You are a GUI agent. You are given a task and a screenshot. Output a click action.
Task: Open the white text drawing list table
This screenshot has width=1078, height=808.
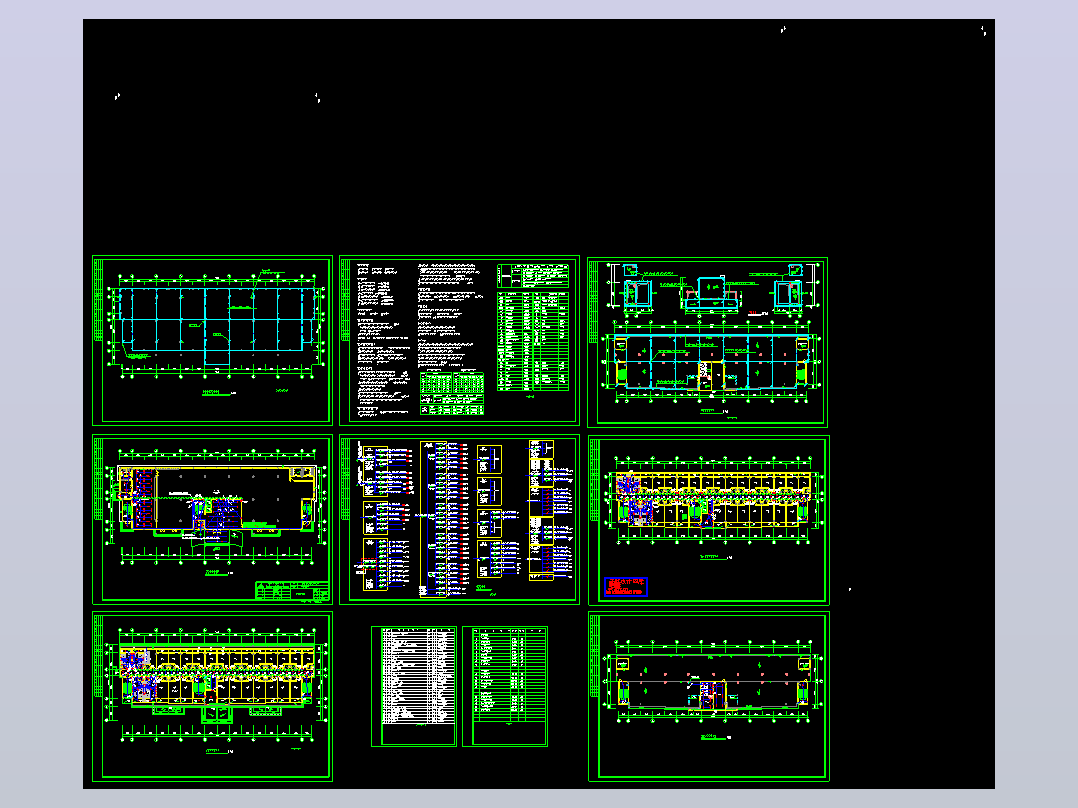tap(414, 686)
